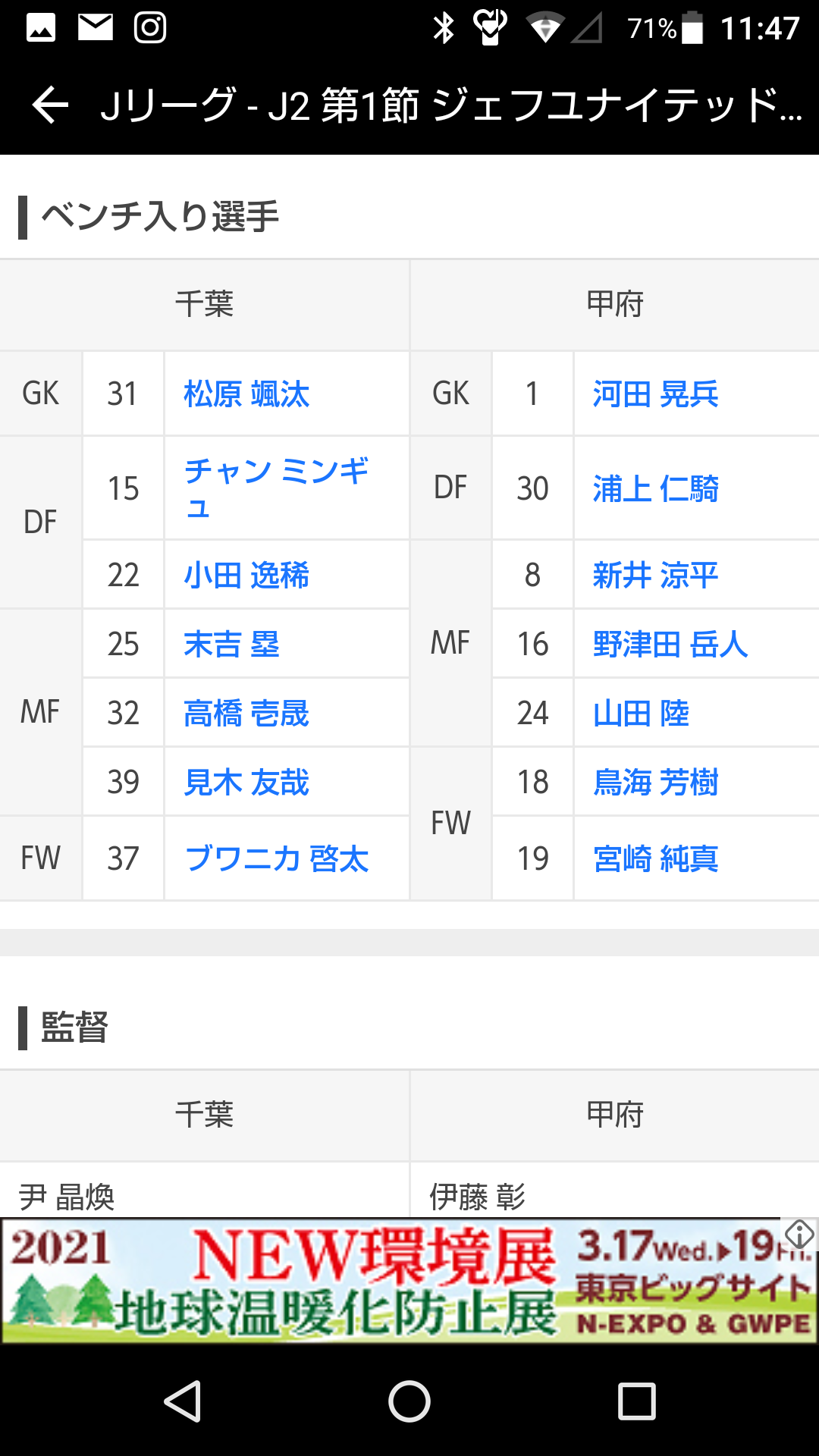The height and width of the screenshot is (1456, 819).
Task: View player 末吉 塁 details
Action: [x=232, y=645]
